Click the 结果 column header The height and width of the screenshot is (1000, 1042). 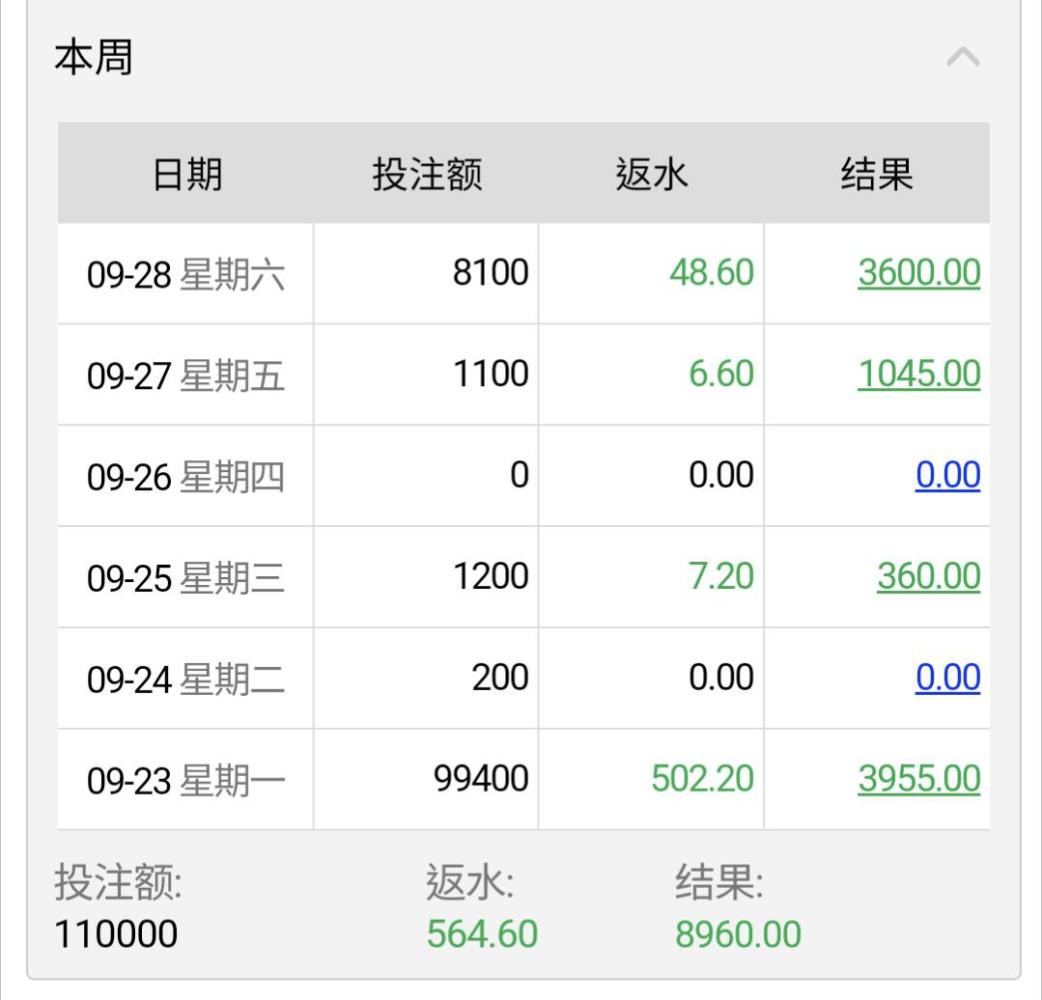click(876, 175)
